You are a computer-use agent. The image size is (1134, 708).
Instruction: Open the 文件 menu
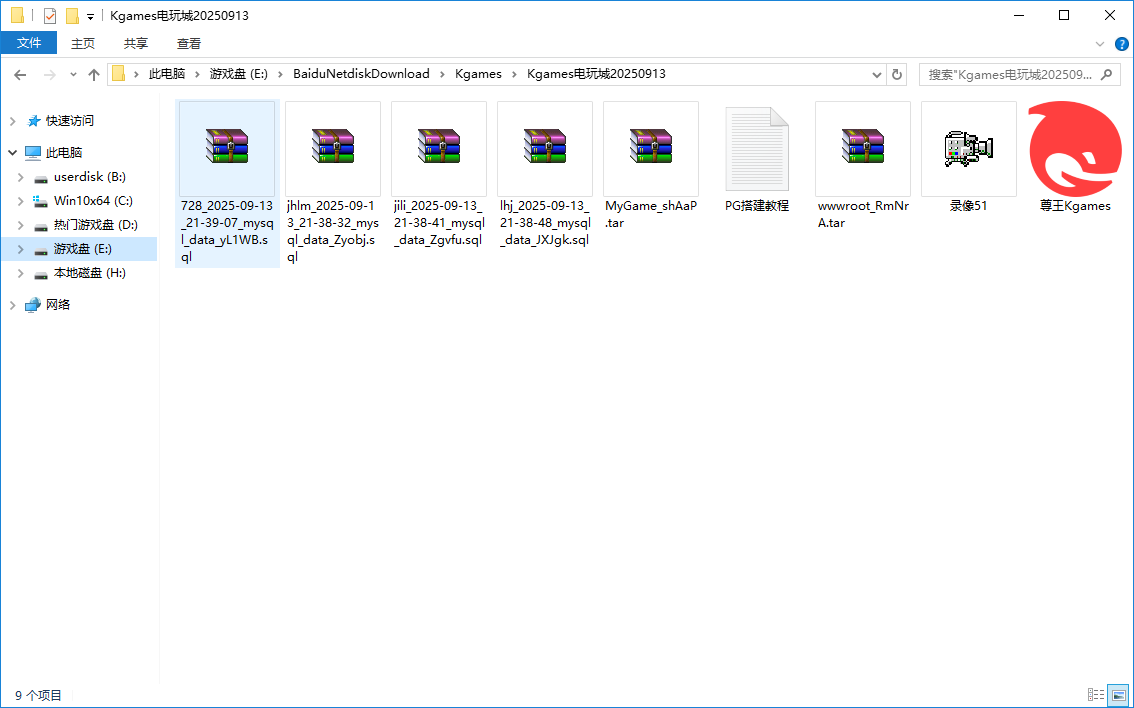[29, 43]
